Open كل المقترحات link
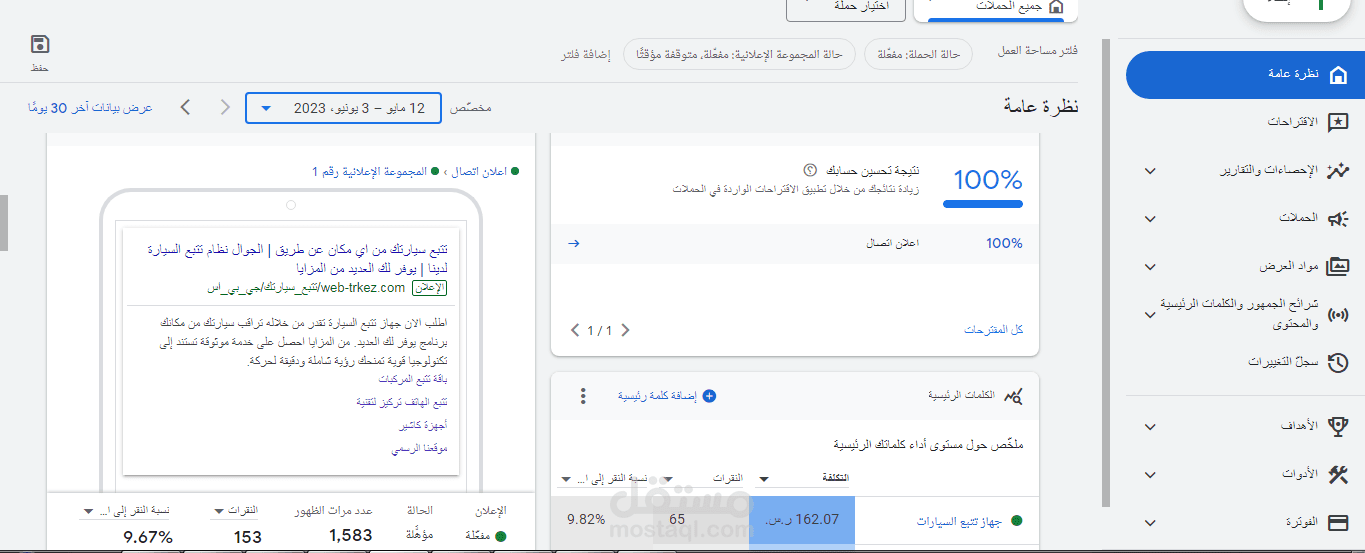The width and height of the screenshot is (1365, 553). (x=993, y=330)
